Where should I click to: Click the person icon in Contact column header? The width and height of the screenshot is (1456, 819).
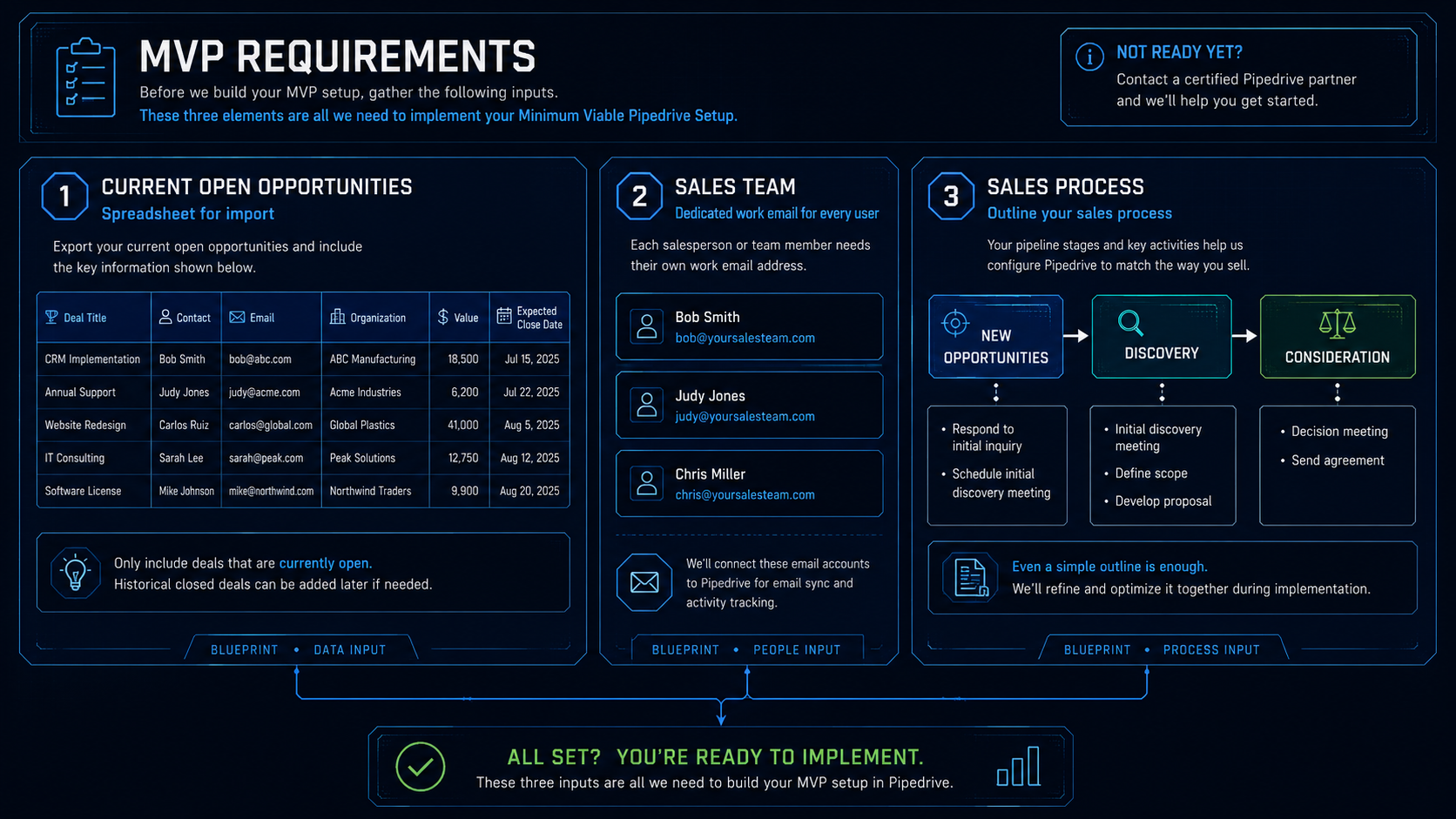click(165, 317)
